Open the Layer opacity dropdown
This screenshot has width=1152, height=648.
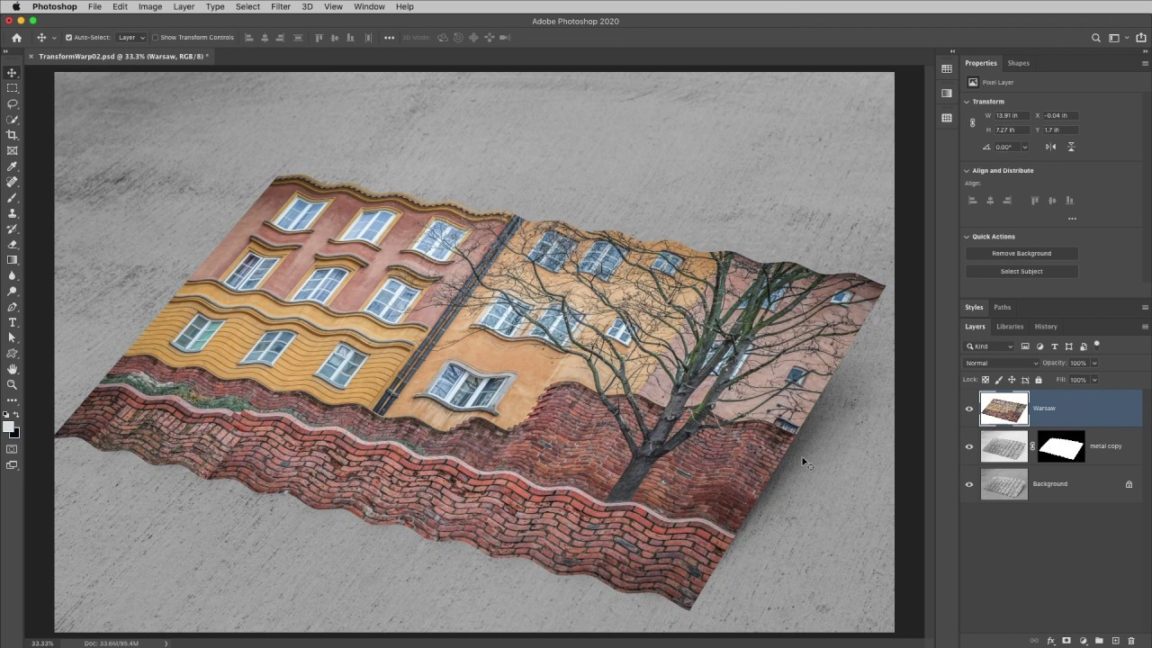tap(1094, 363)
